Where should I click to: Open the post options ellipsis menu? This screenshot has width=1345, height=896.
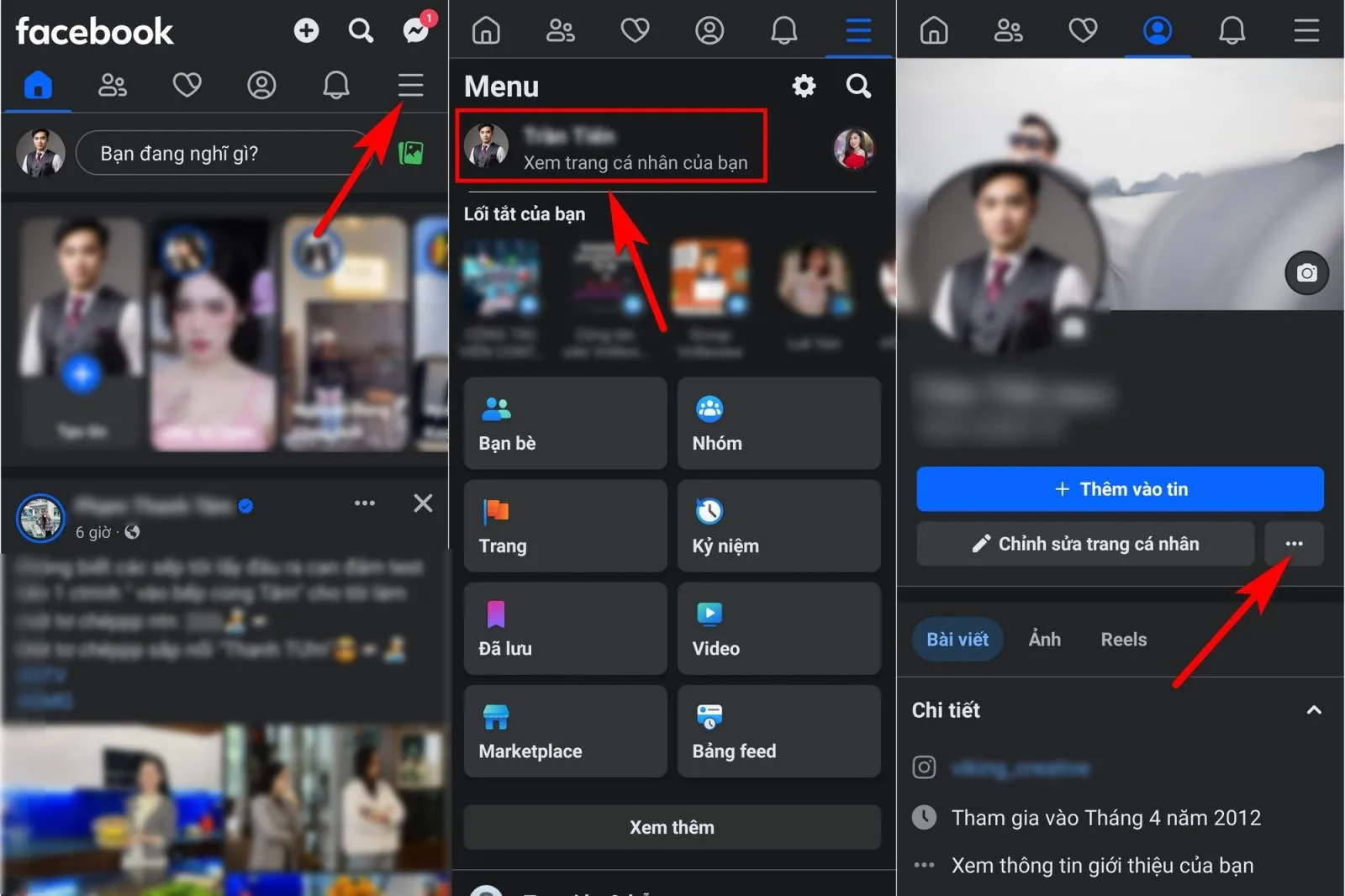(365, 503)
